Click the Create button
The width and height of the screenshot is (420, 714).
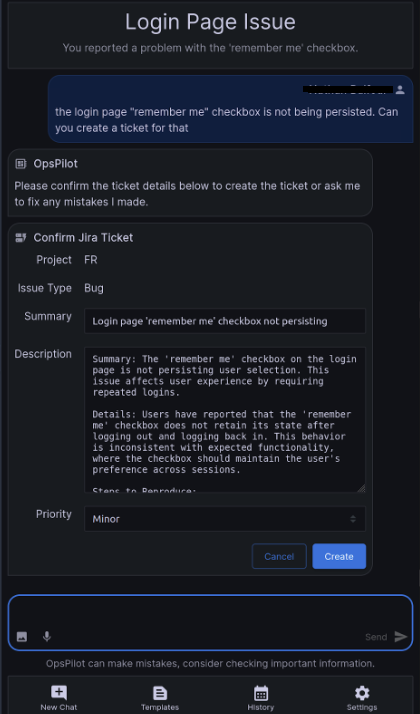click(x=339, y=556)
